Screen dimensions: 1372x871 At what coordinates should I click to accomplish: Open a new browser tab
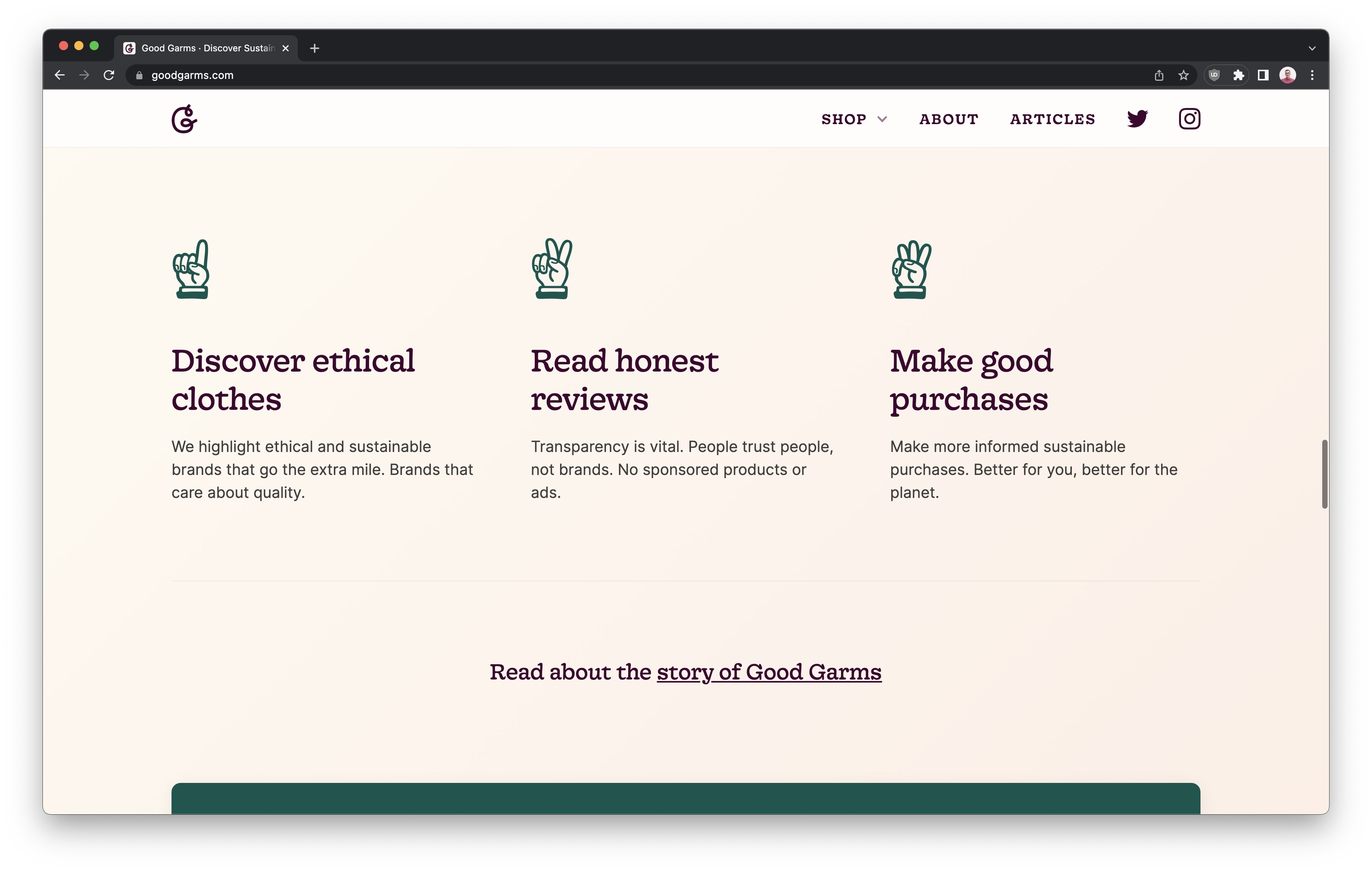315,48
